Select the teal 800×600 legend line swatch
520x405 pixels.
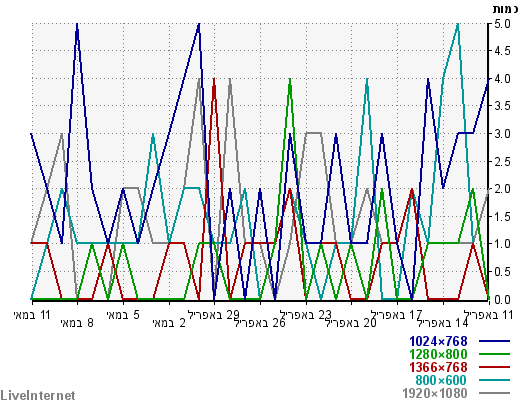(495, 380)
